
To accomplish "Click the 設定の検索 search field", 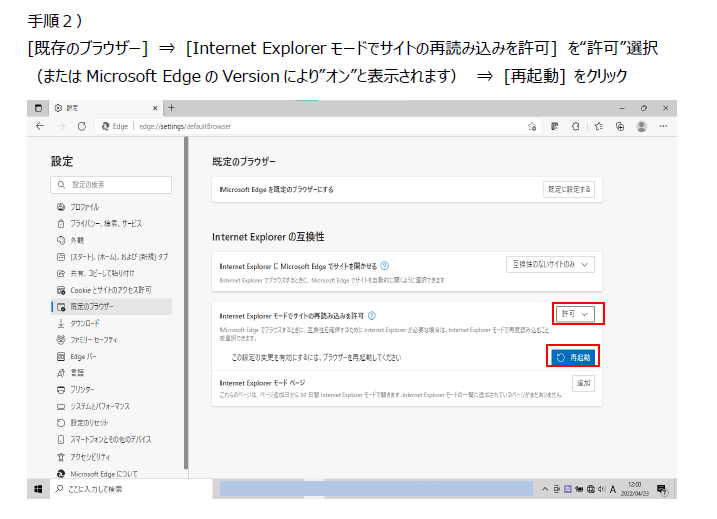I will tap(111, 185).
